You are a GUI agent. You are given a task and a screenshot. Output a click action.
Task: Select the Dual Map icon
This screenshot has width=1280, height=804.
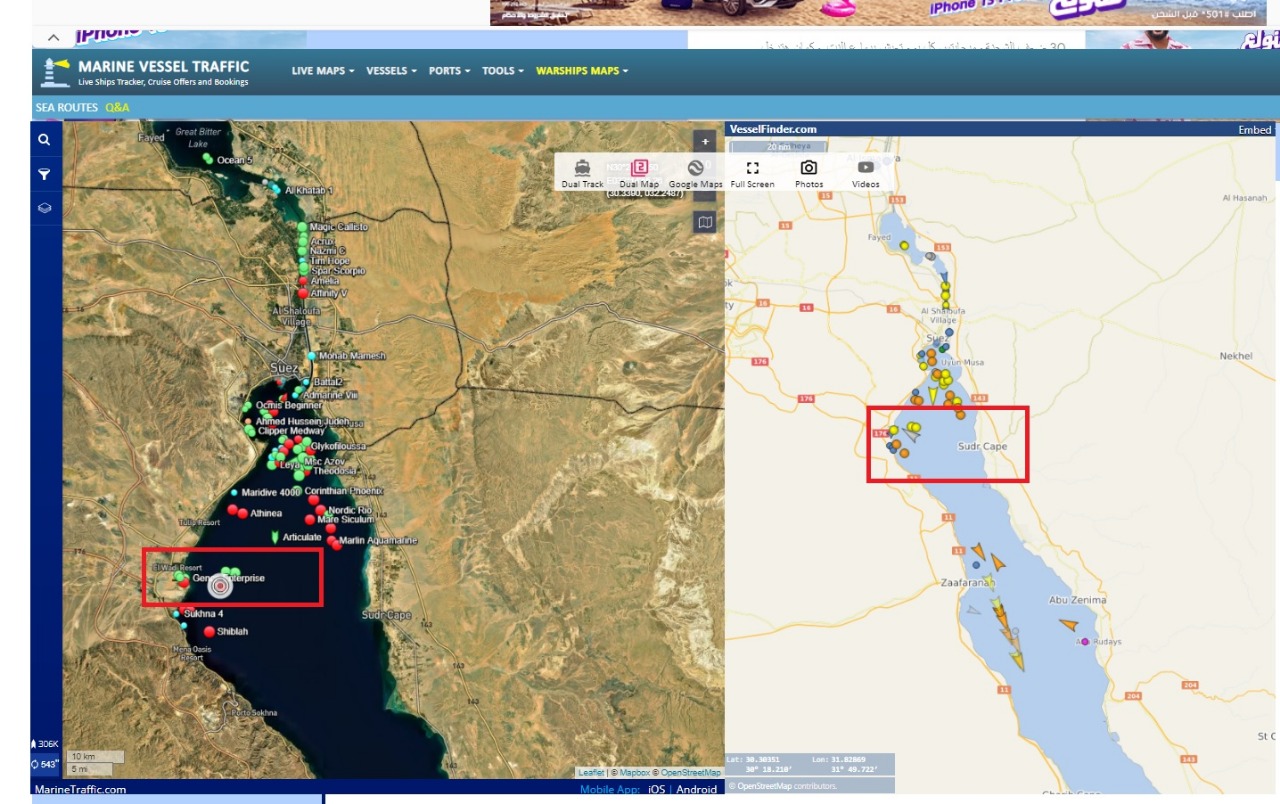[x=640, y=167]
